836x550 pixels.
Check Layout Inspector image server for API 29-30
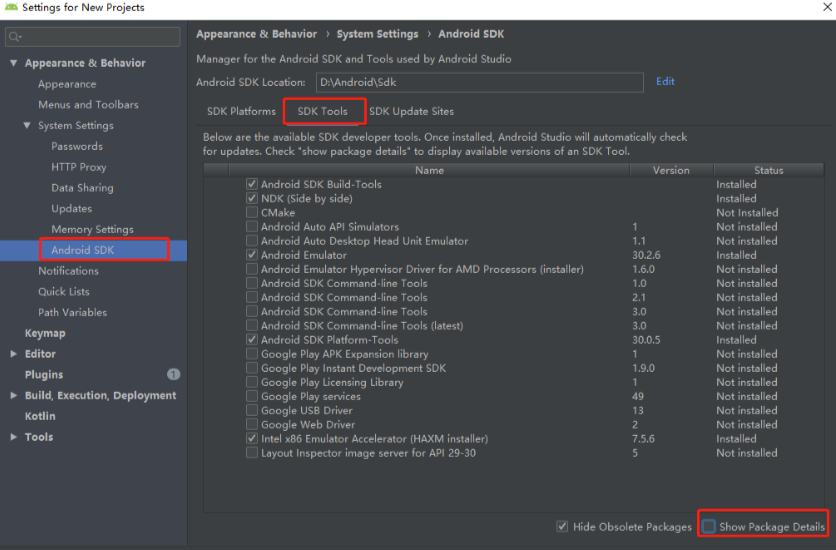252,452
